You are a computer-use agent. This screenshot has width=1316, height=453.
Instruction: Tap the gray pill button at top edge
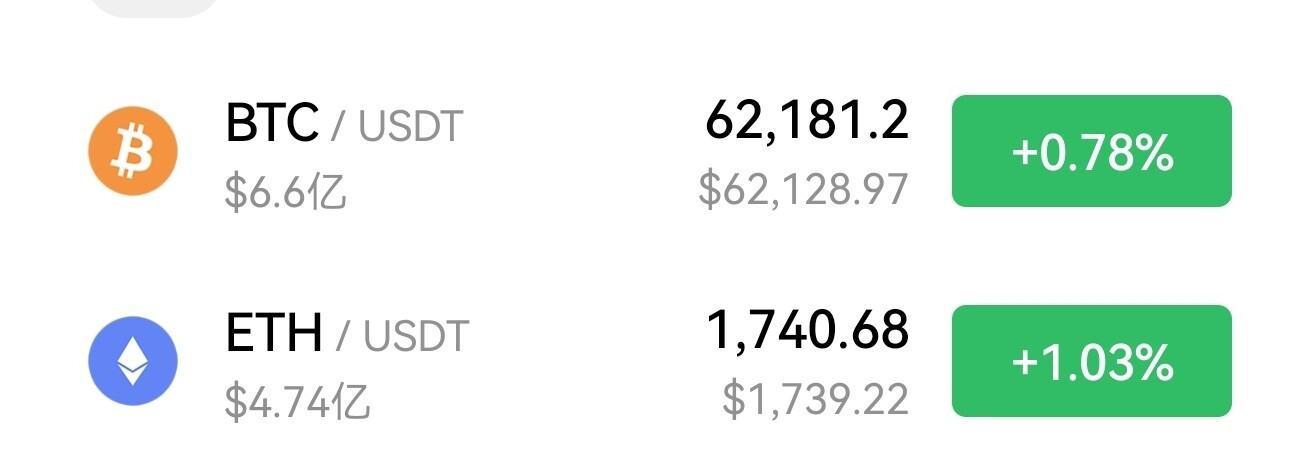click(154, 7)
